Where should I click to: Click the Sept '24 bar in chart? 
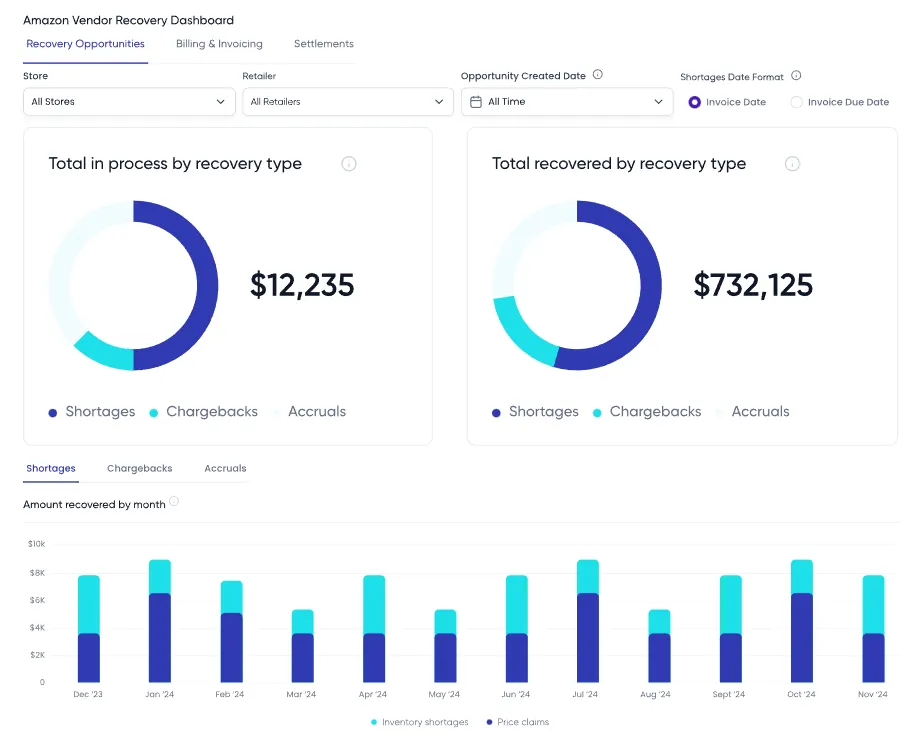(731, 629)
